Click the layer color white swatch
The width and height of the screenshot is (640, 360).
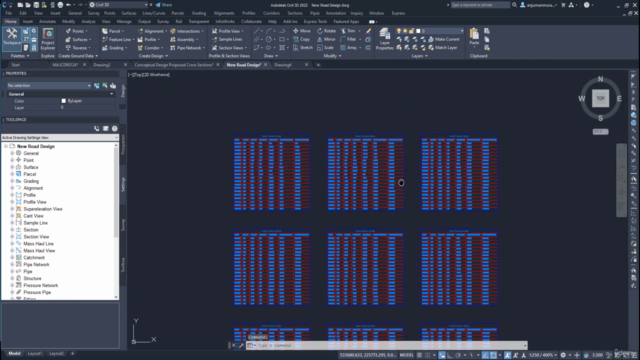point(418,31)
